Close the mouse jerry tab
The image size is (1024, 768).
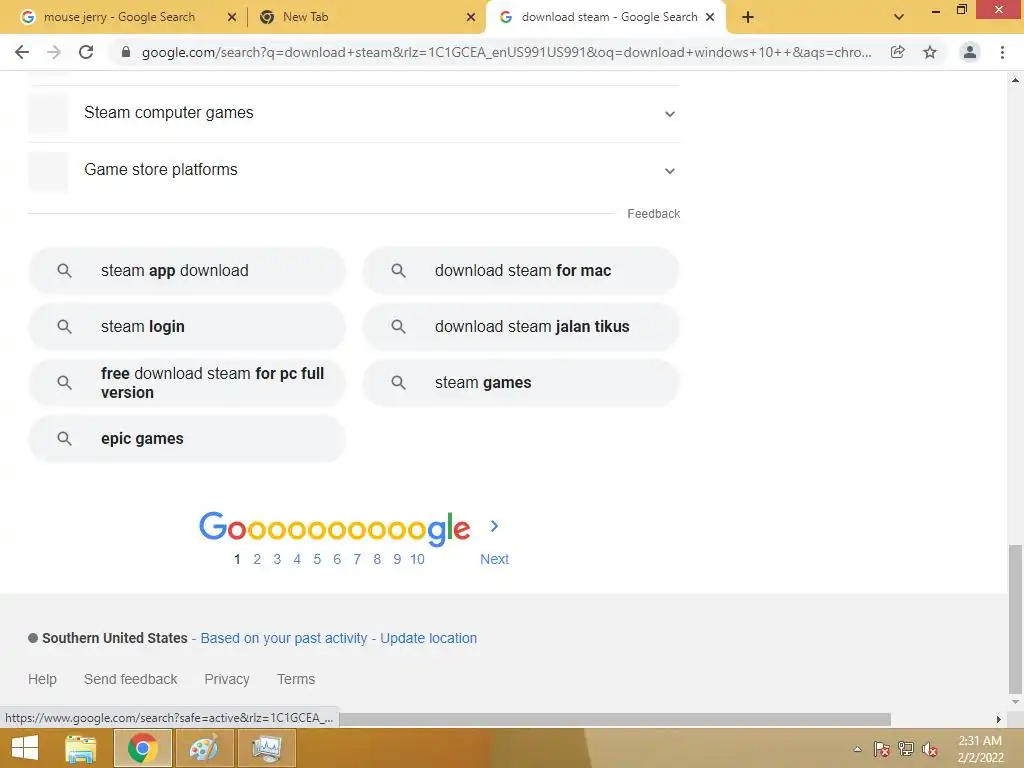231,17
